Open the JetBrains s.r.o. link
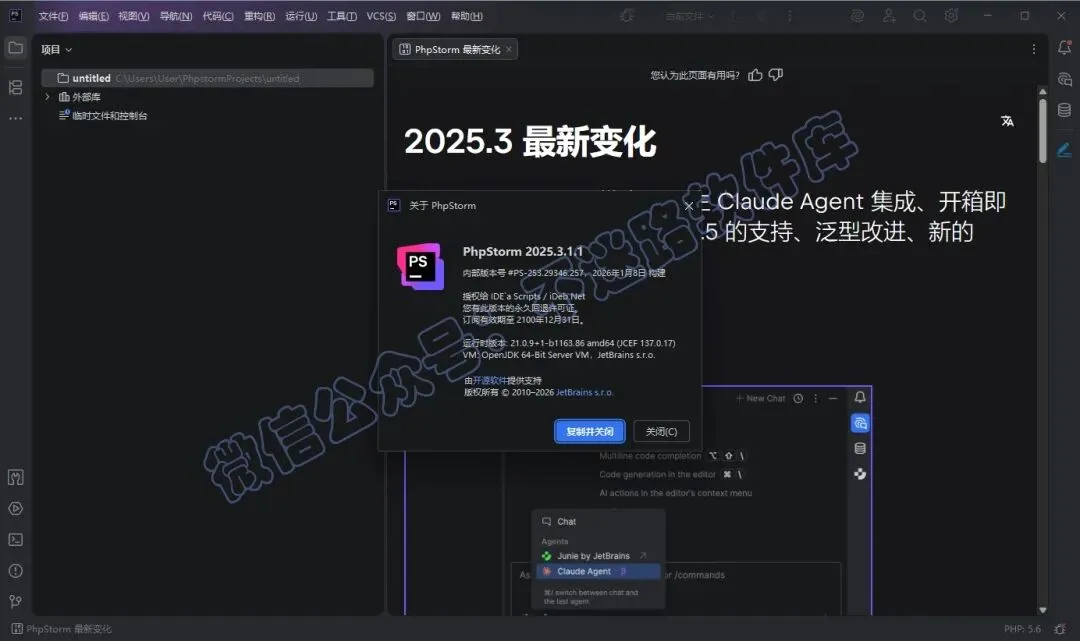The image size is (1080, 641). [585, 392]
